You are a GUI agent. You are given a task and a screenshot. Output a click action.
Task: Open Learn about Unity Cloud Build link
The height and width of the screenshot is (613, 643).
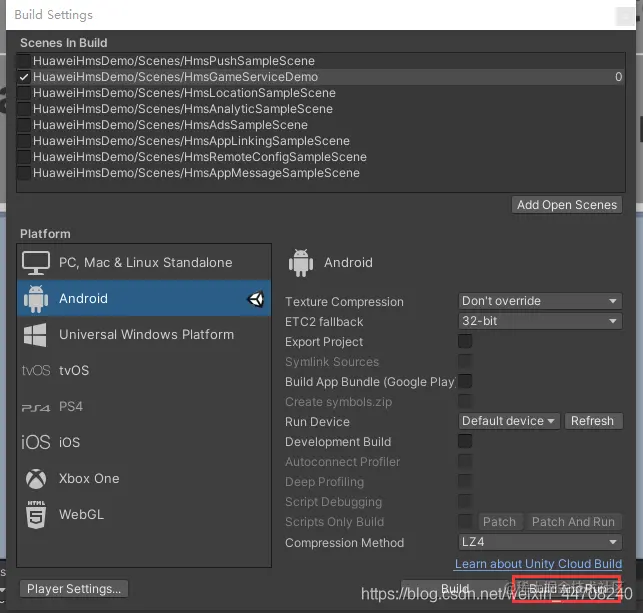click(x=538, y=564)
